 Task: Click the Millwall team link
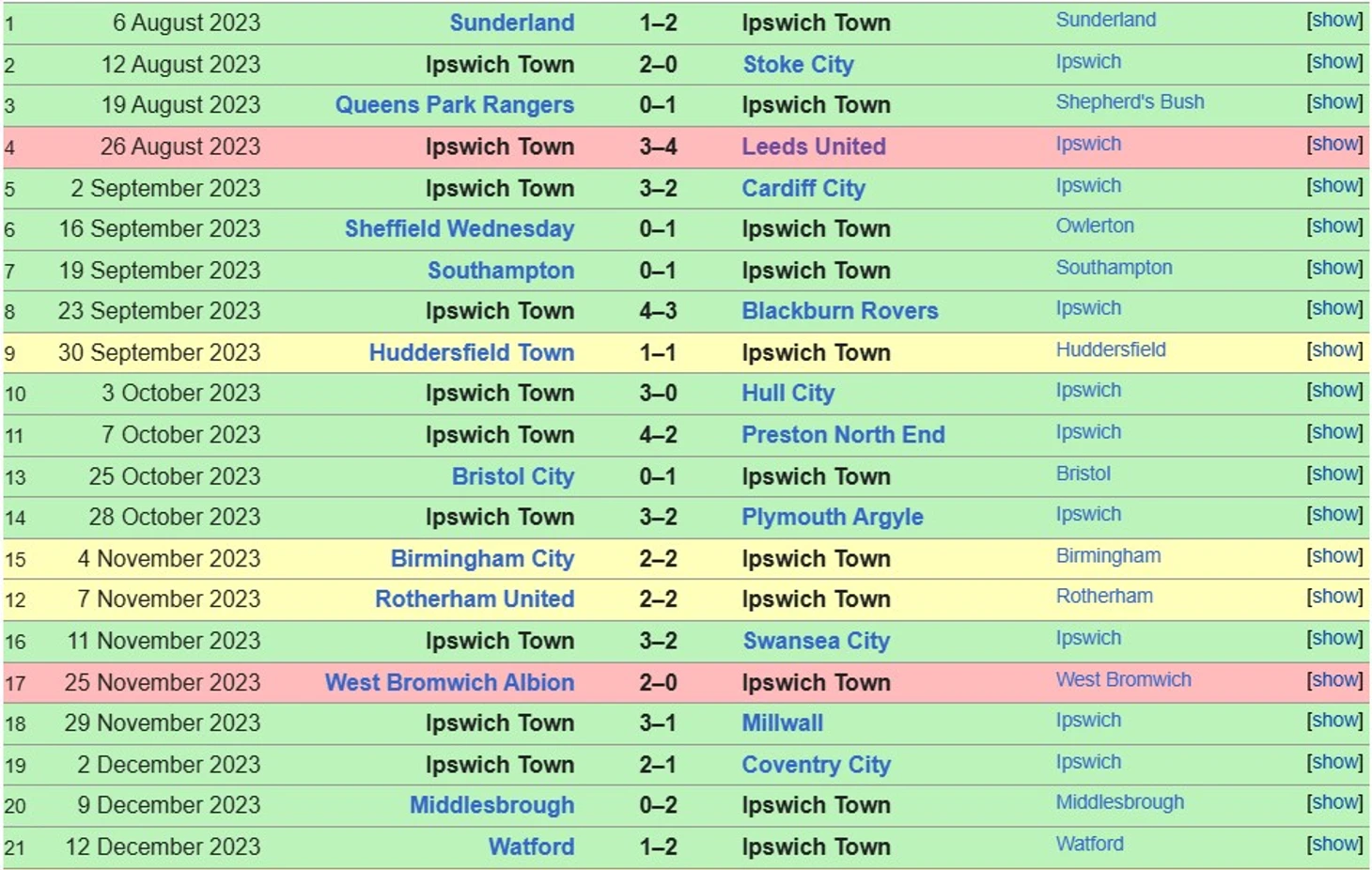[782, 722]
